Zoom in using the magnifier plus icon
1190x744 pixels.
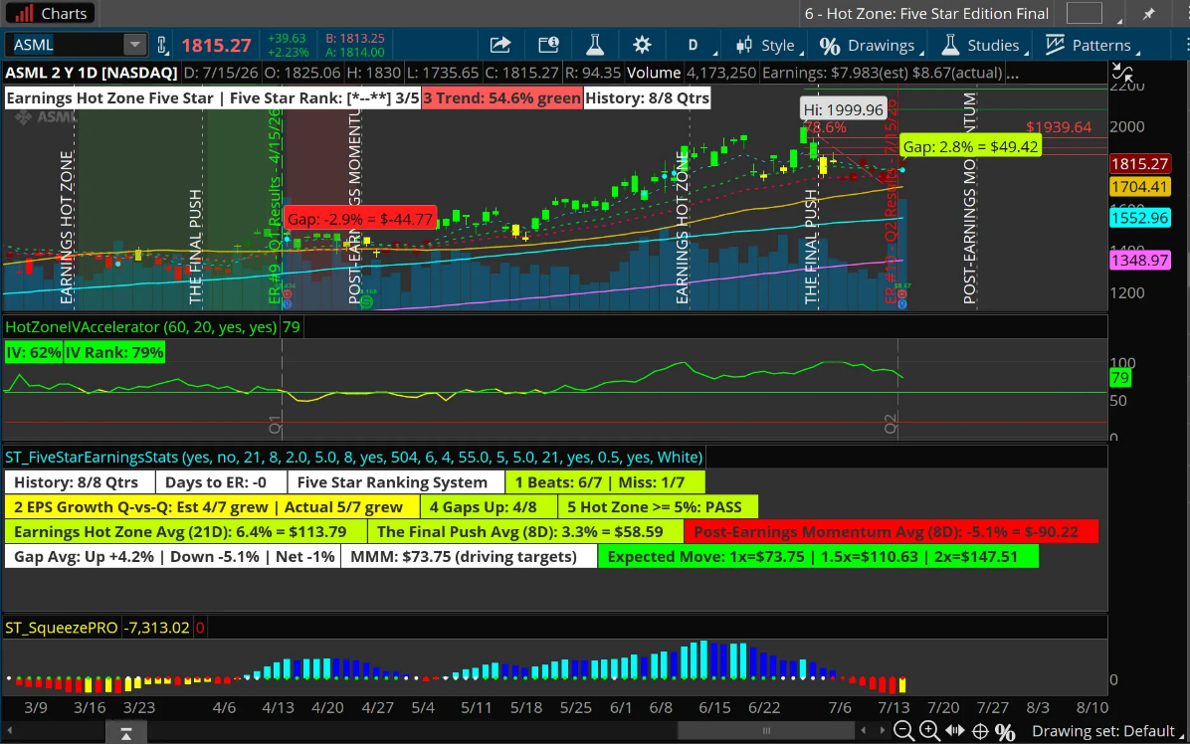929,731
